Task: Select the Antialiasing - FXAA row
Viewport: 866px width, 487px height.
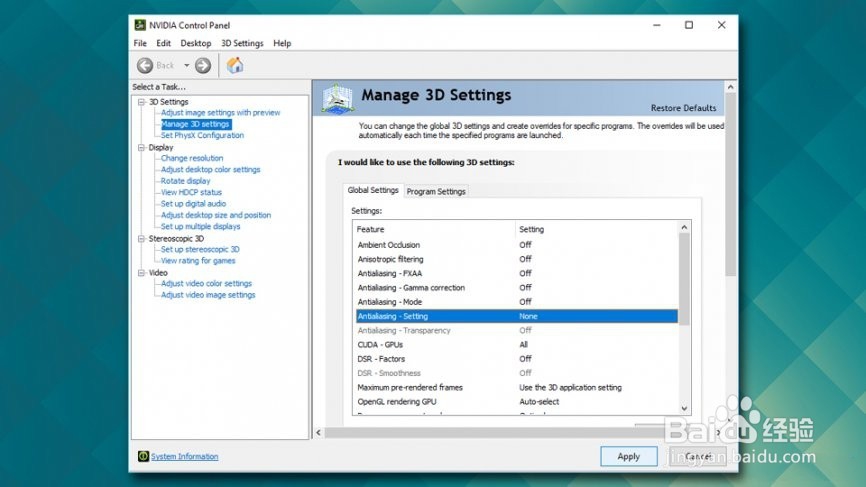Action: point(517,273)
